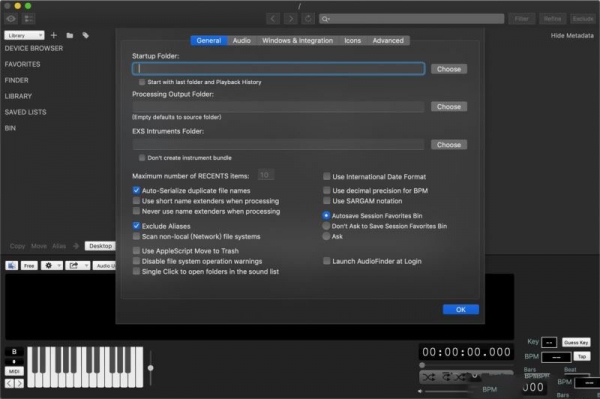600x399 pixels.
Task: Switch to the General tab
Action: coord(209,41)
